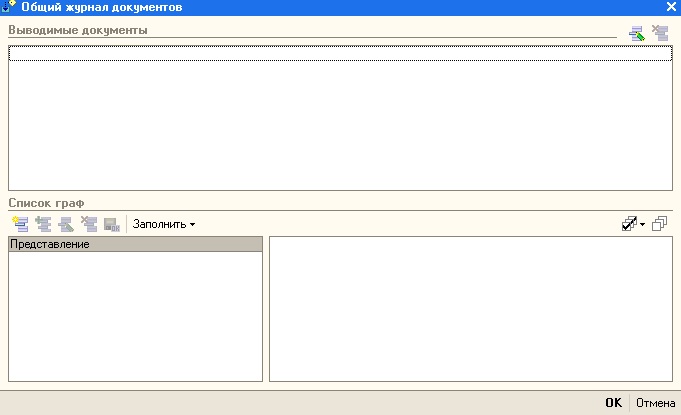Screen dimensions: 681x415
Task: Expand the arrow next to check-all icon
Action: pyautogui.click(x=641, y=225)
